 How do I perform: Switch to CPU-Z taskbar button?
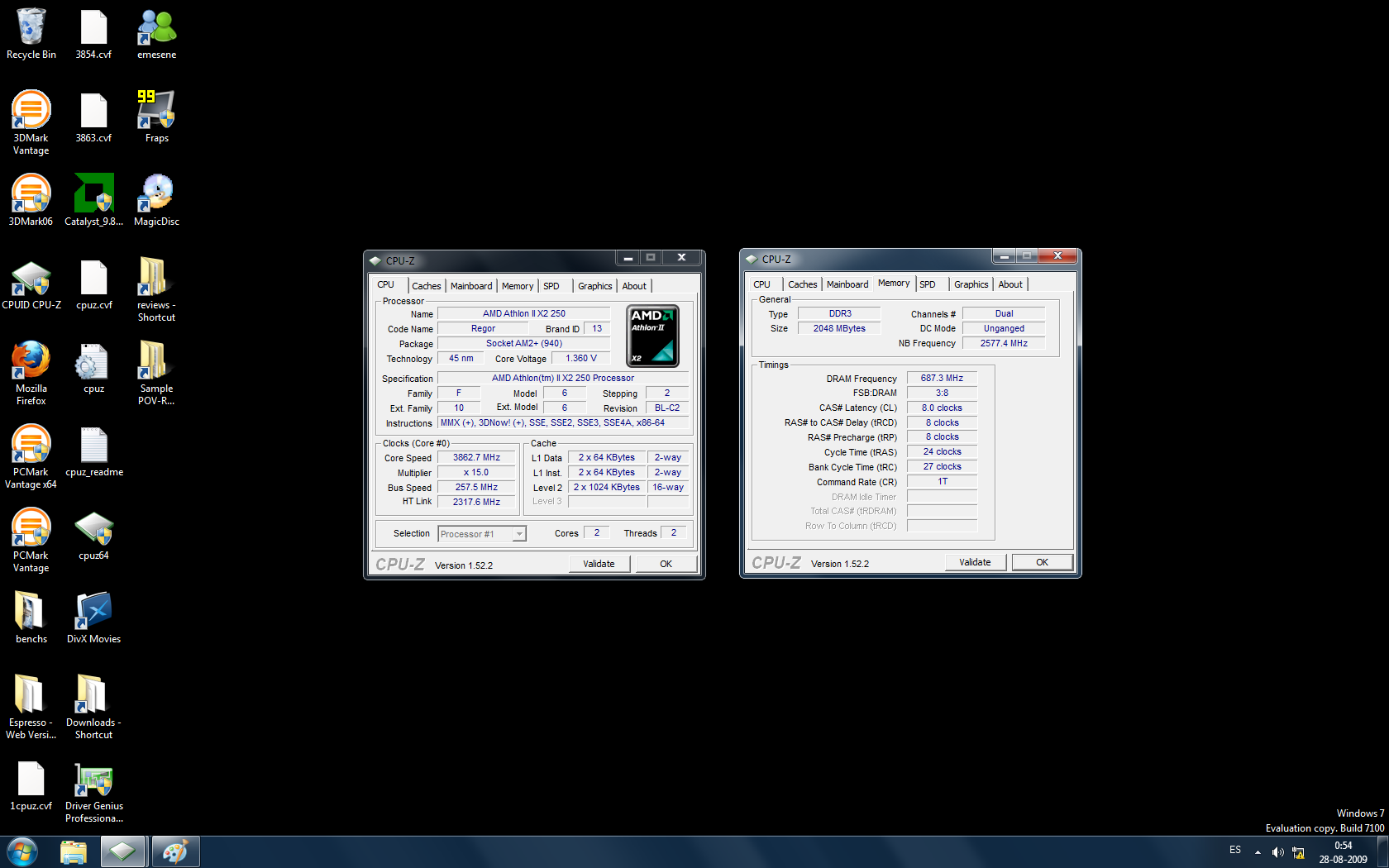(123, 851)
